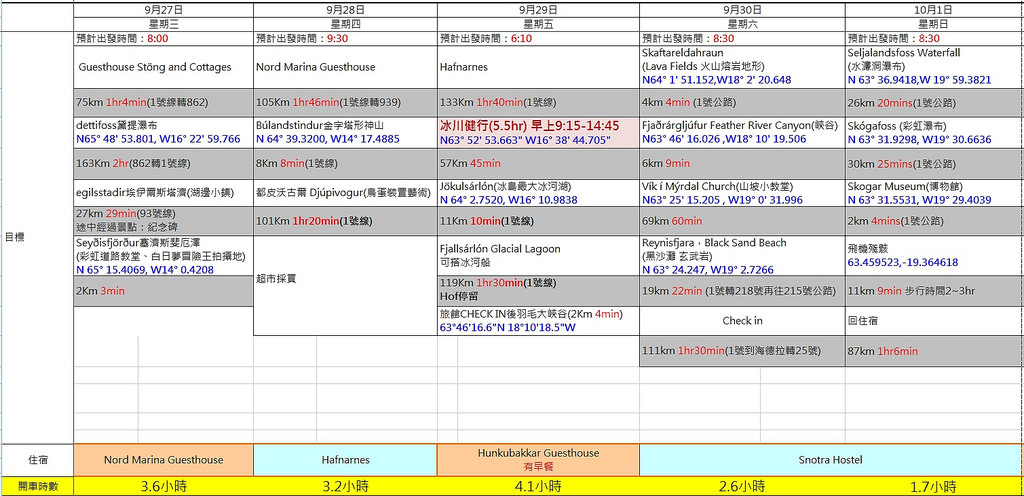
Task: Click the 101Km 1hr20min drive cell
Action: click(345, 221)
